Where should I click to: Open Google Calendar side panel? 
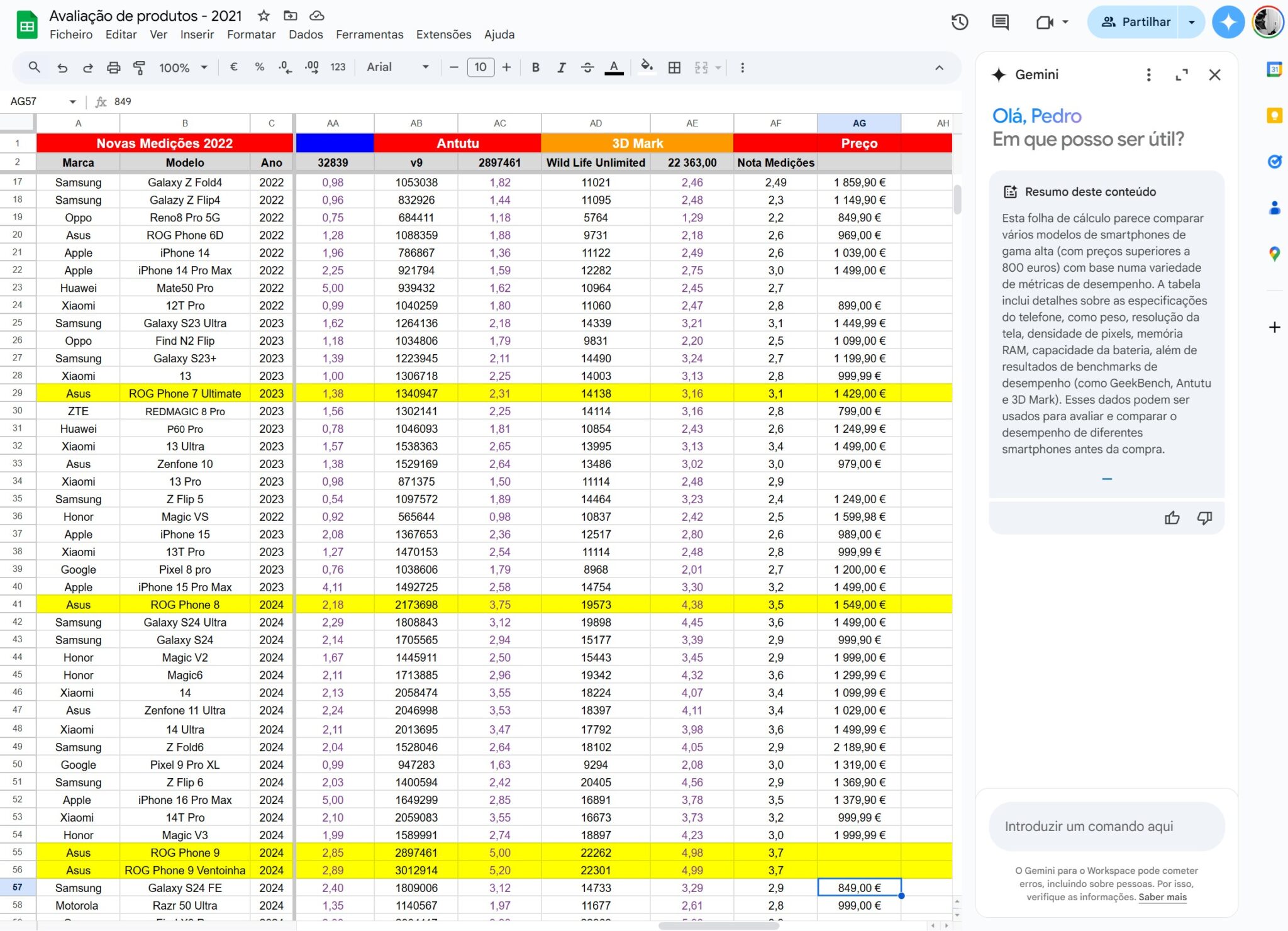(x=1274, y=69)
